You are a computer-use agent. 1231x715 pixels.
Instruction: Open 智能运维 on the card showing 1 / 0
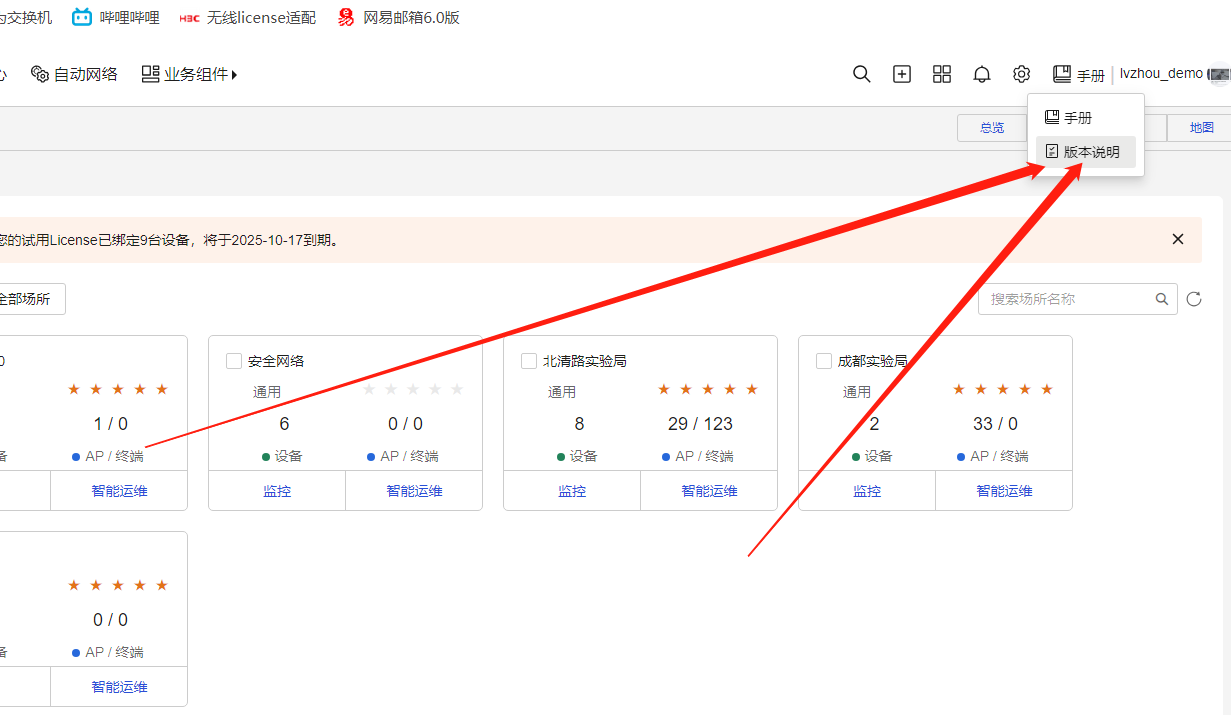[x=119, y=491]
